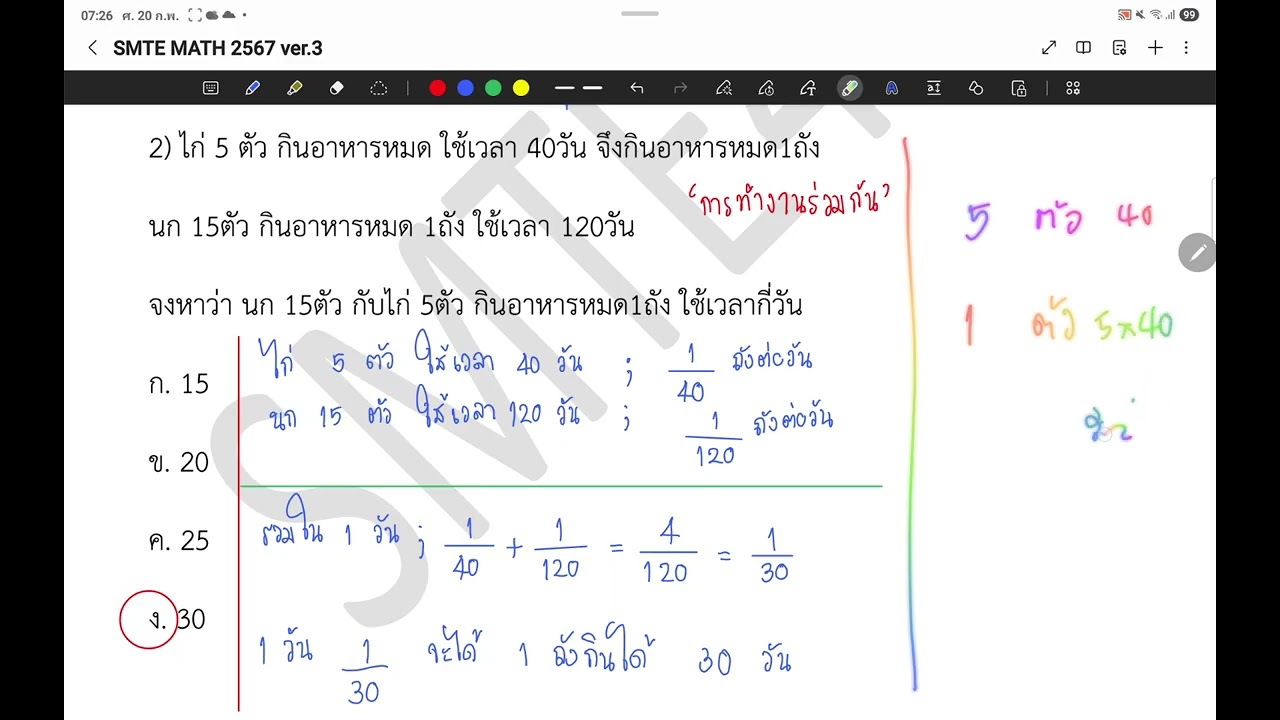Image resolution: width=1280 pixels, height=720 pixels.
Task: Choose the second pen thickness line
Action: point(593,88)
